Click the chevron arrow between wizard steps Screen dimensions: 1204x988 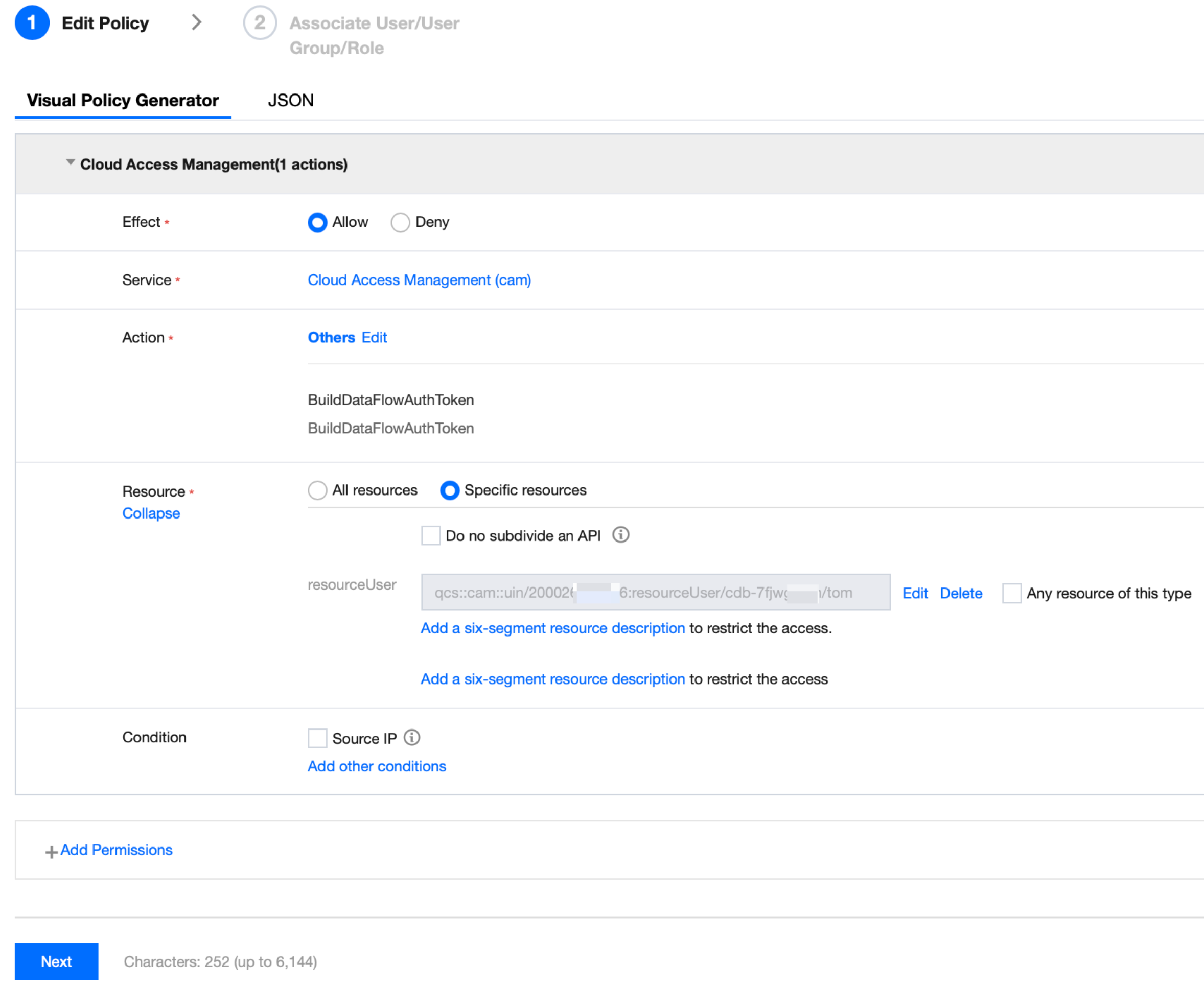point(196,23)
